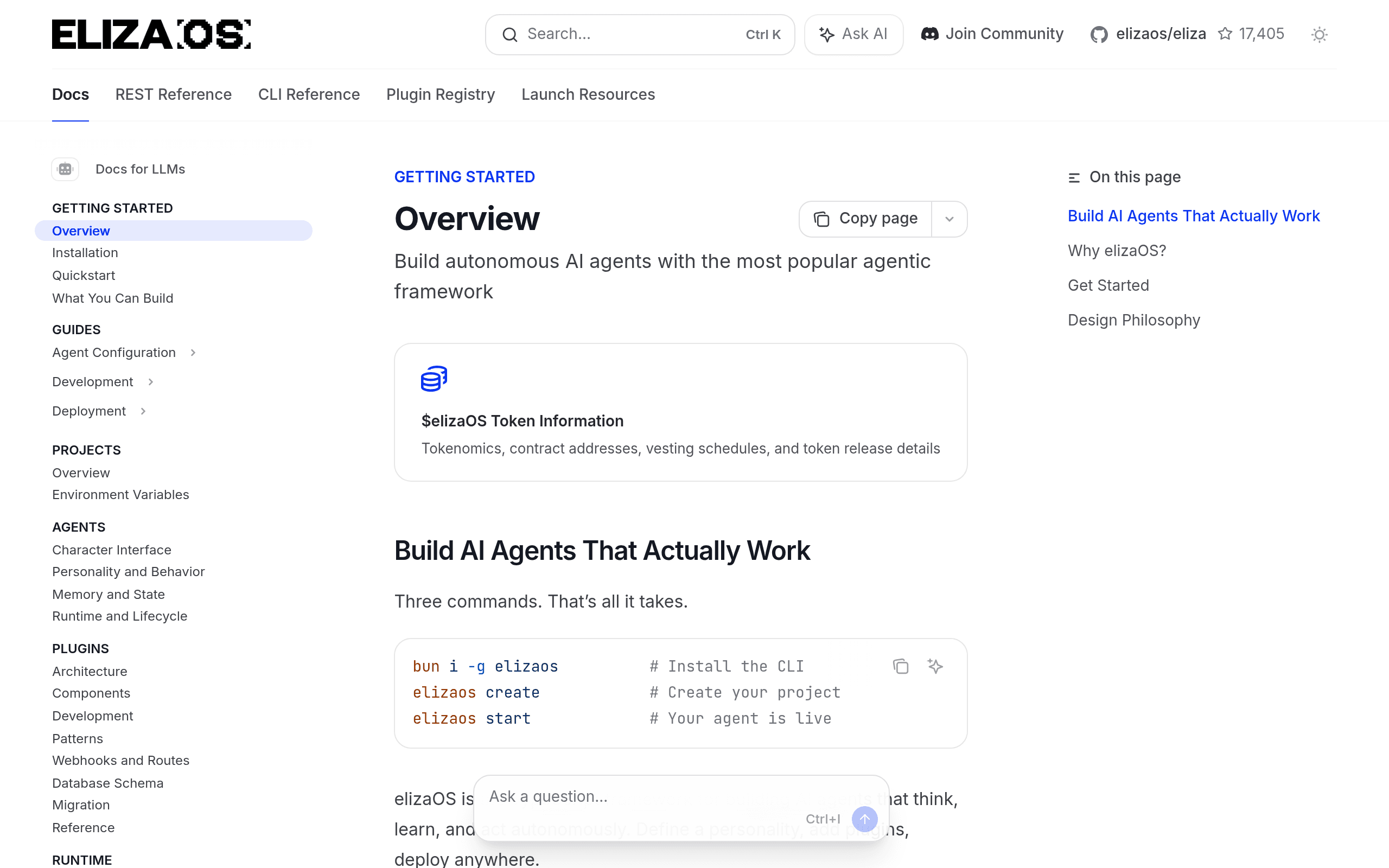Image resolution: width=1389 pixels, height=868 pixels.
Task: Jump to Get Started section
Action: coord(1108,285)
